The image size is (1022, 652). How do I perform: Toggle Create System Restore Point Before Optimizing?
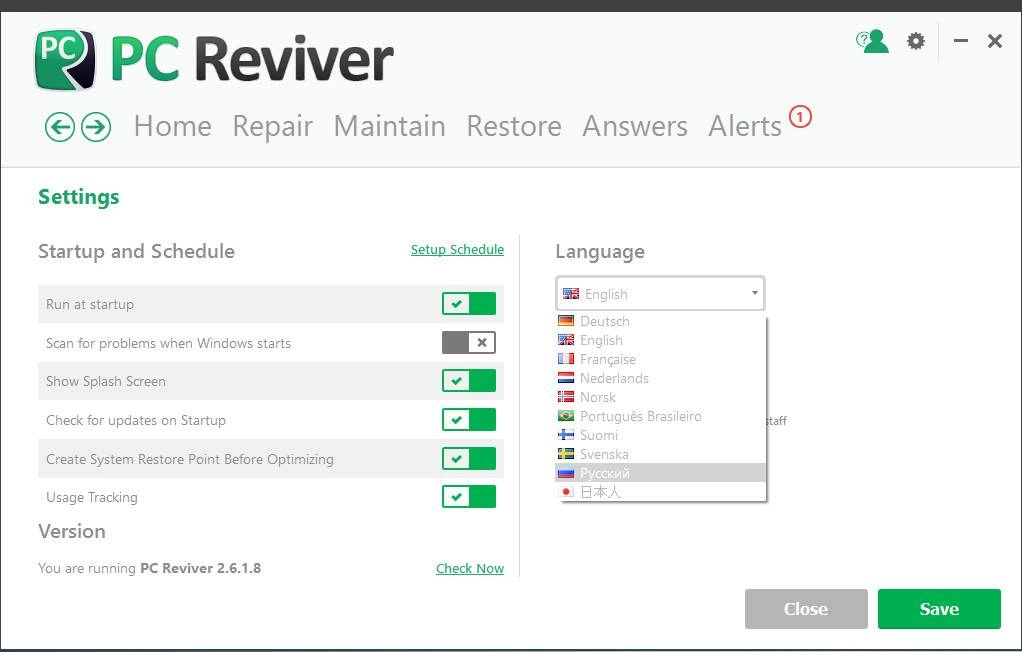click(x=469, y=458)
